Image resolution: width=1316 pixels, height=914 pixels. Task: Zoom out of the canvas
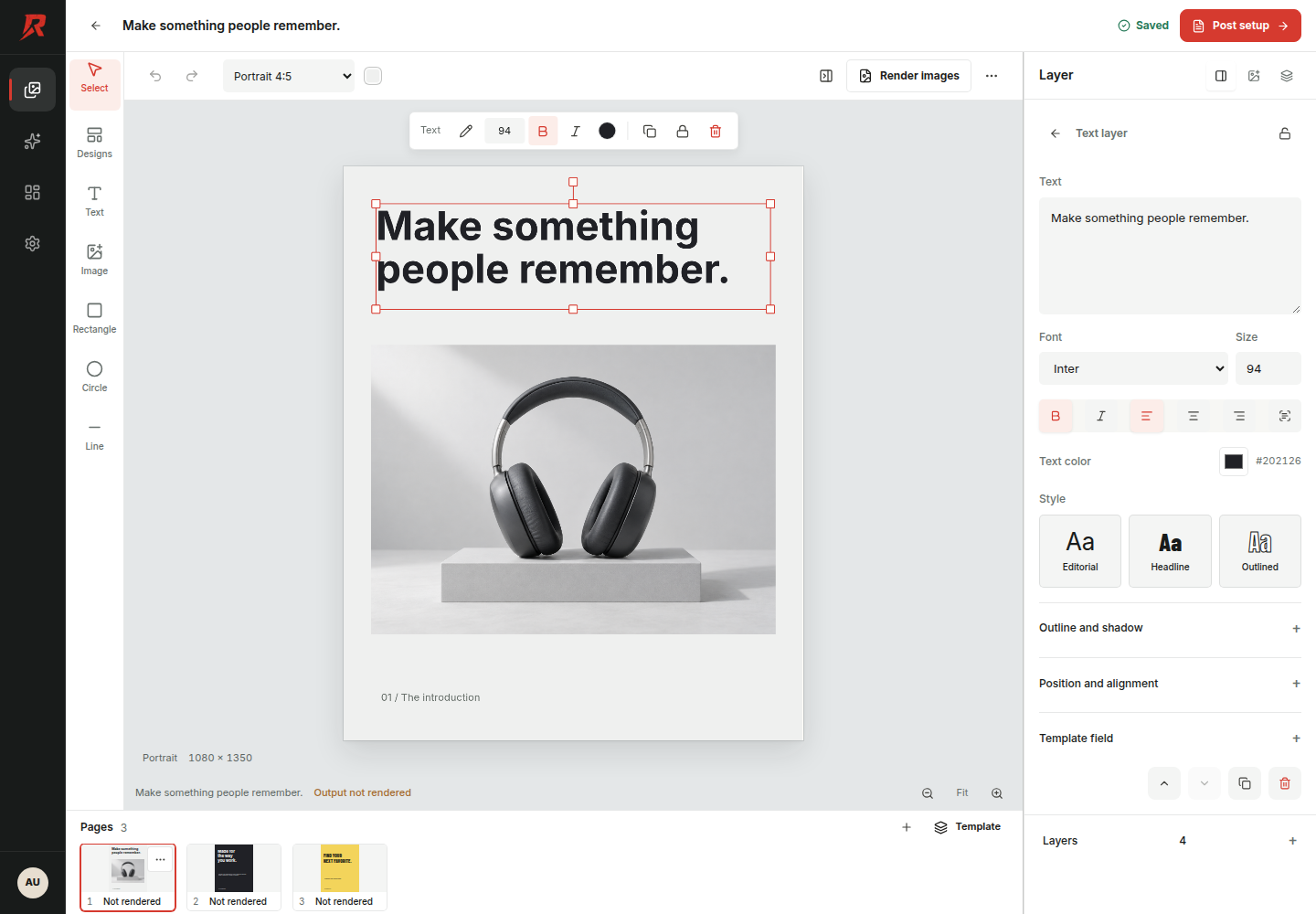tap(928, 793)
